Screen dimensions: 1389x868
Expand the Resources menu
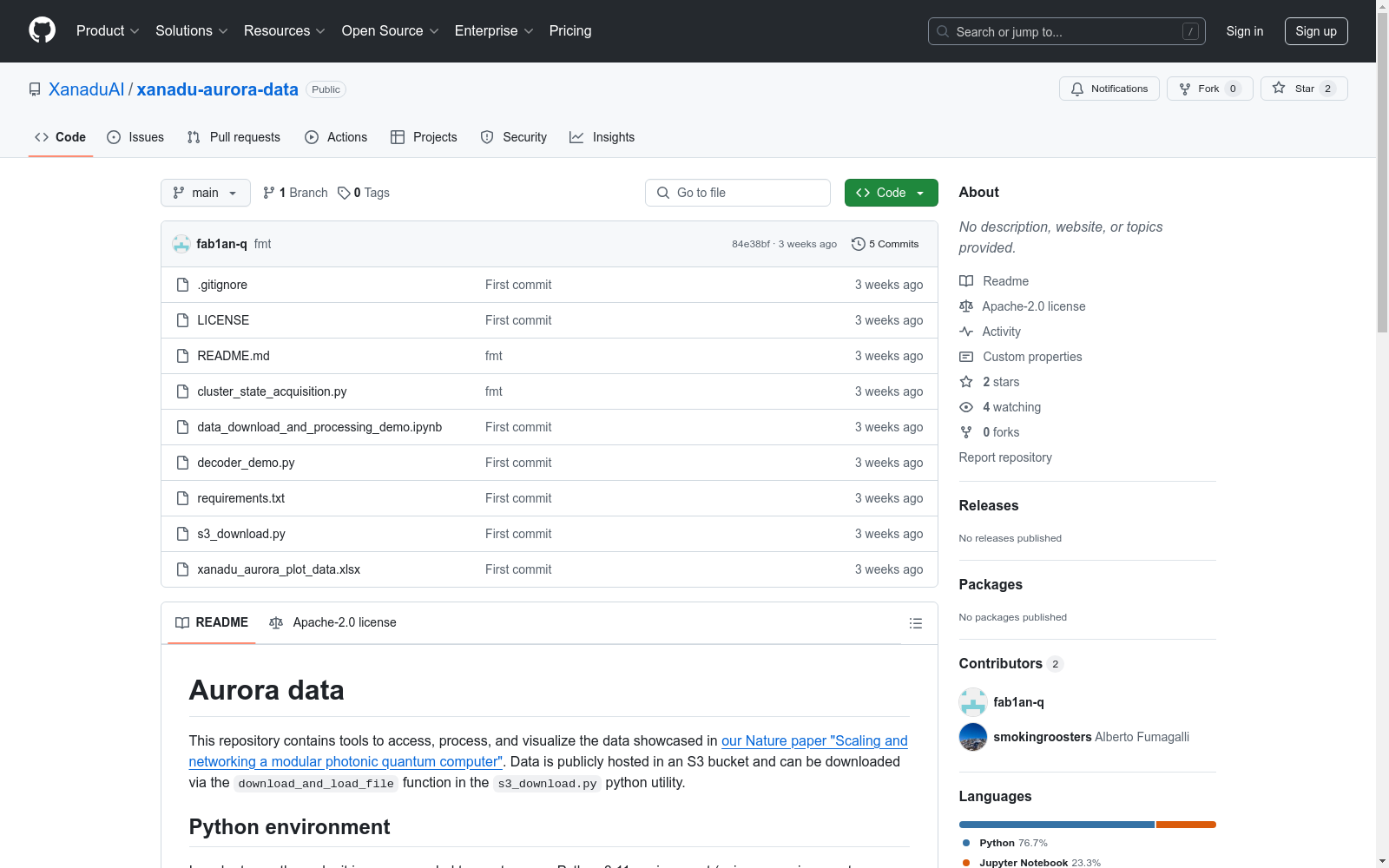click(x=285, y=30)
